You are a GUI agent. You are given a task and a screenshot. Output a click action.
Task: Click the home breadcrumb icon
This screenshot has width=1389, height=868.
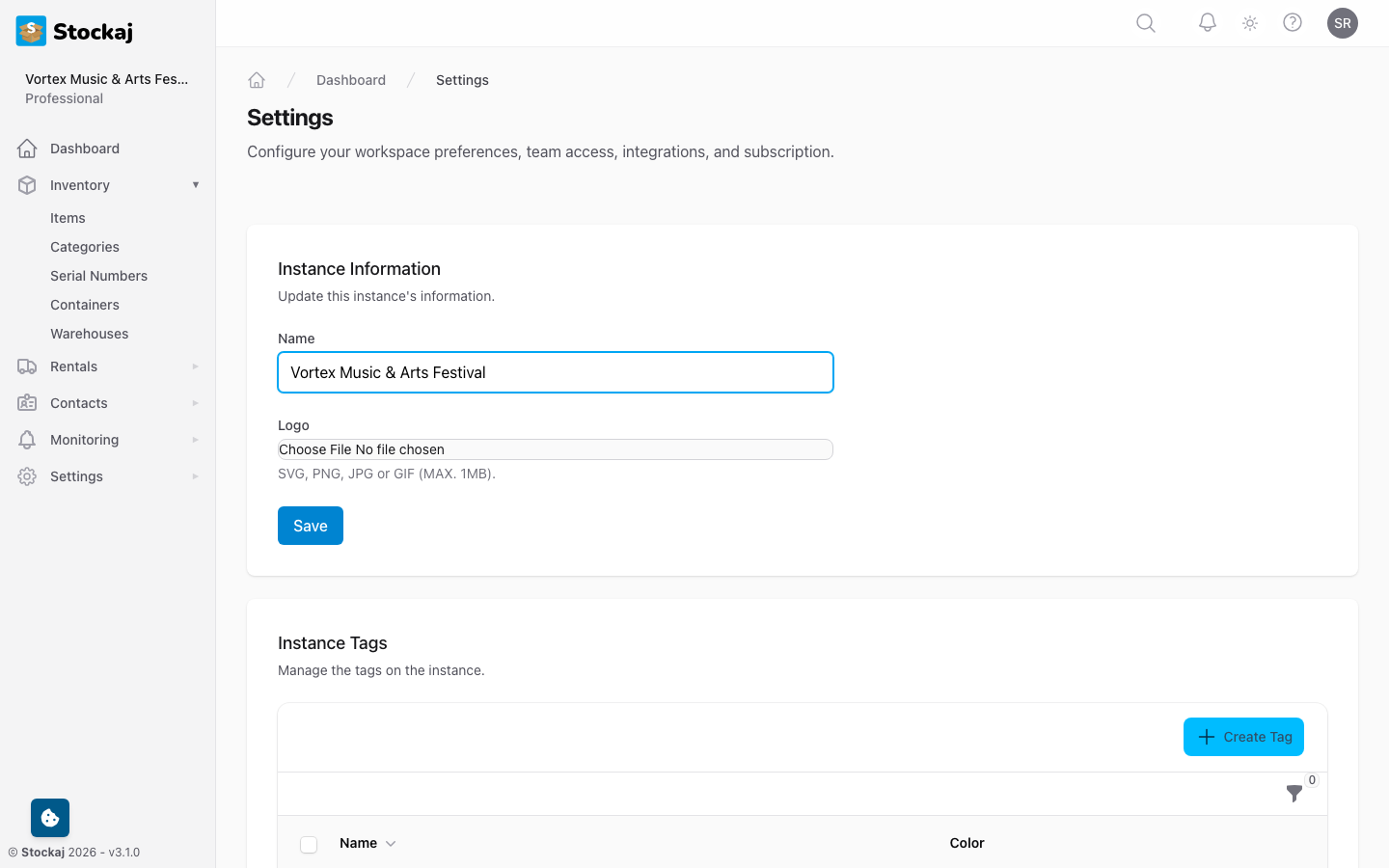pyautogui.click(x=257, y=79)
